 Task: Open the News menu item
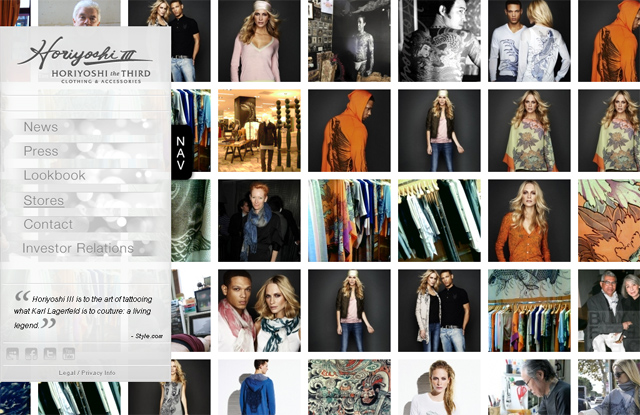41,127
